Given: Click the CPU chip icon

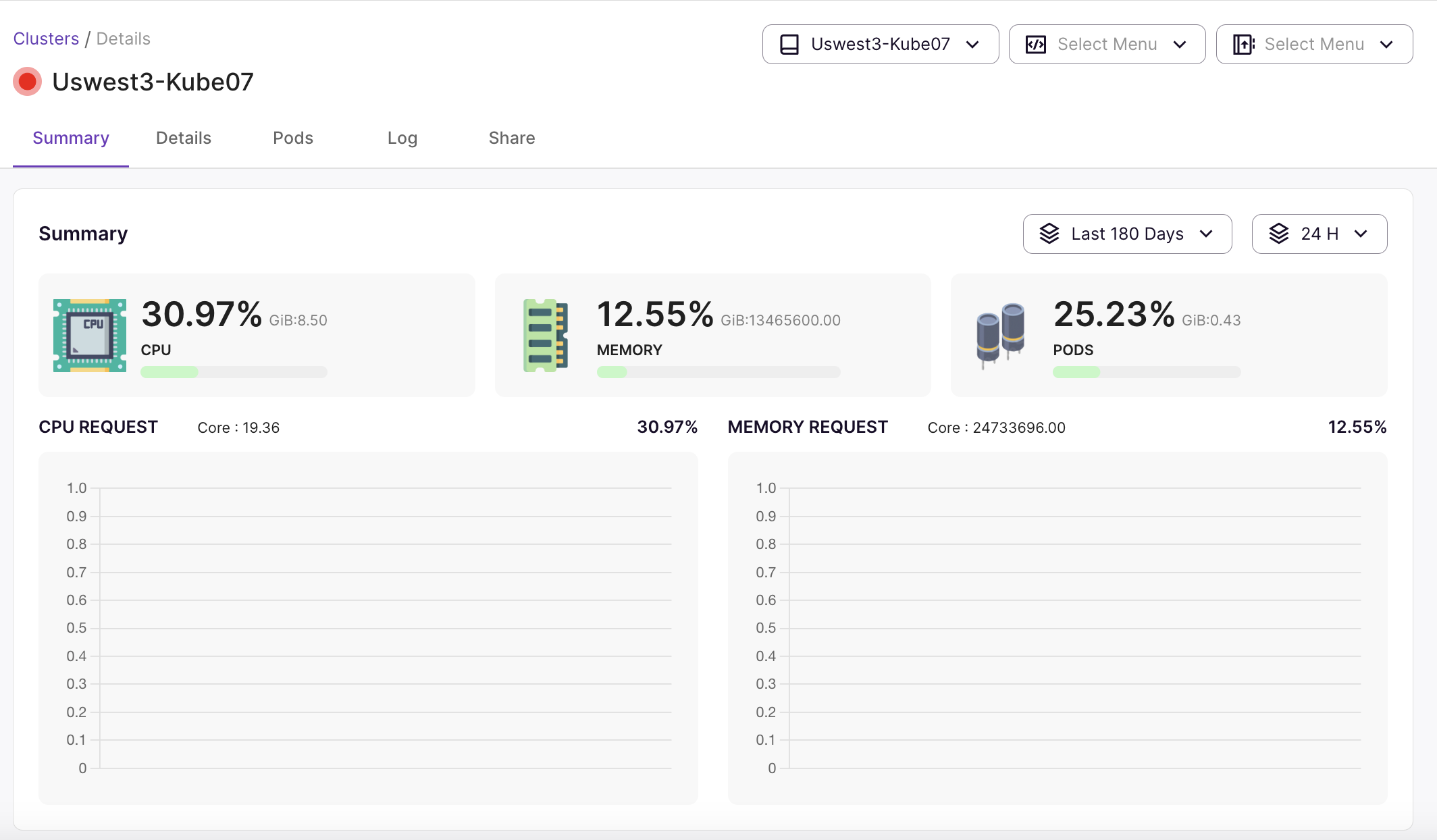Looking at the screenshot, I should point(90,336).
